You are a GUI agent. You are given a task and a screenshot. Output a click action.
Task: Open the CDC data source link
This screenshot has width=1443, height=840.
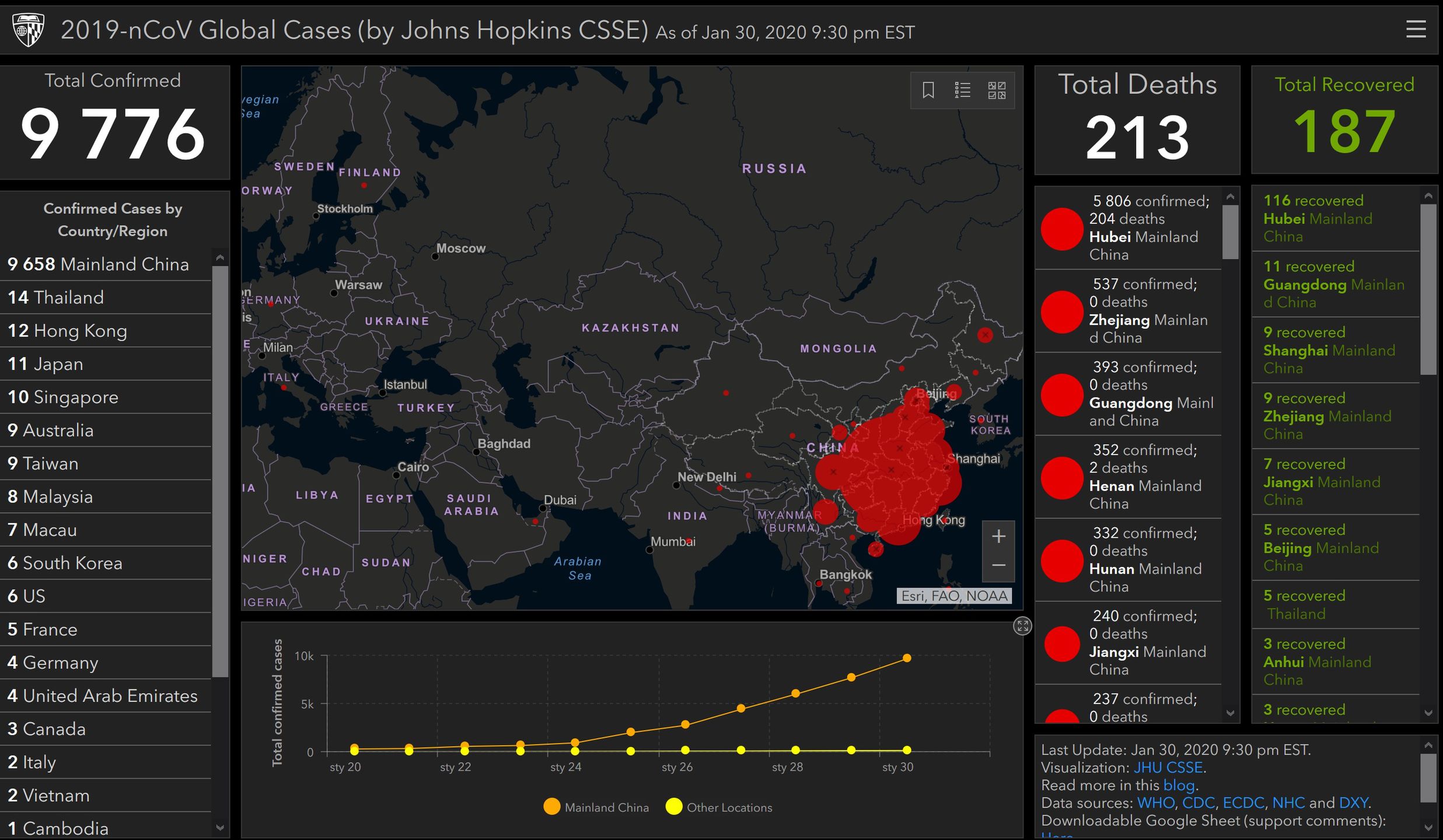coord(1199,803)
